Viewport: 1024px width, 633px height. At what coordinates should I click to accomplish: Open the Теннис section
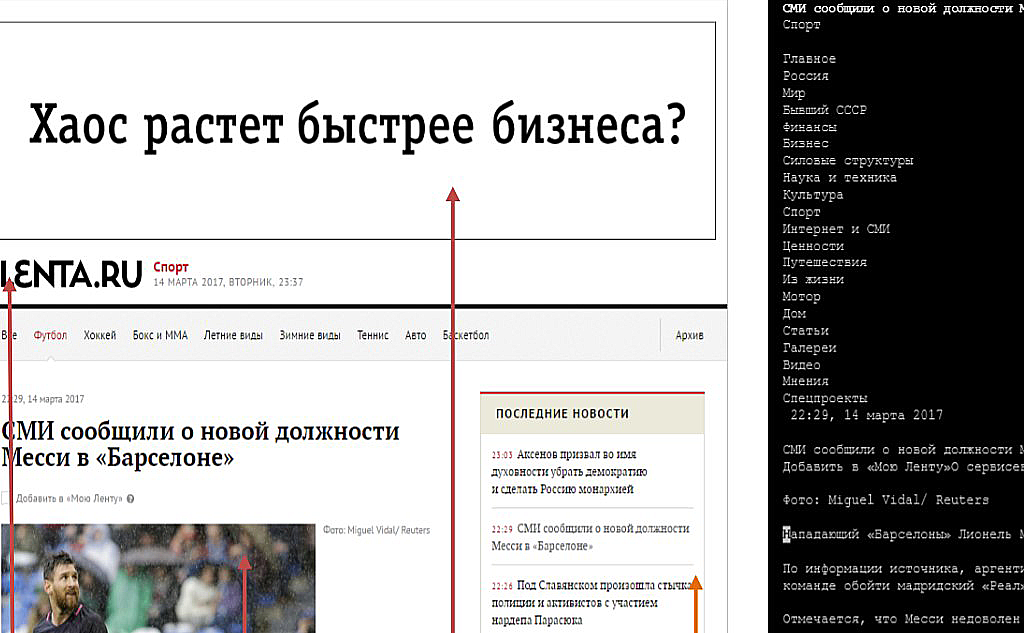tap(372, 335)
